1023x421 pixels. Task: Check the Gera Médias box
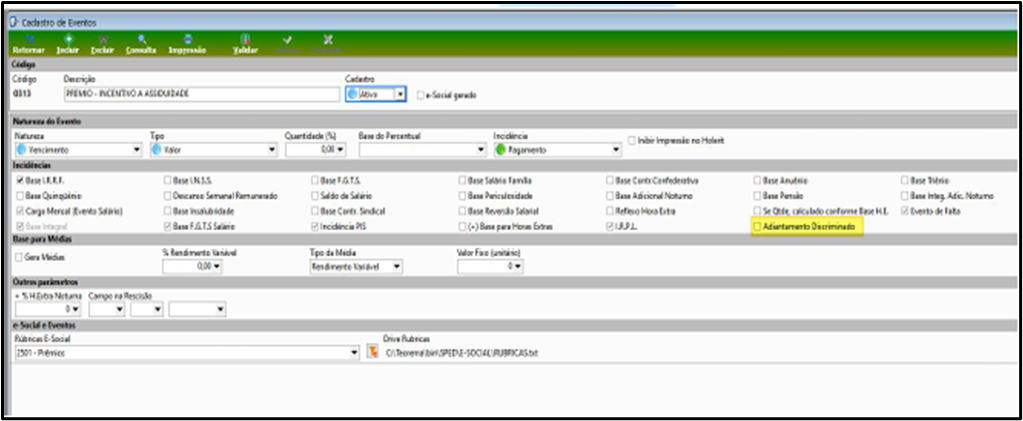pos(19,257)
